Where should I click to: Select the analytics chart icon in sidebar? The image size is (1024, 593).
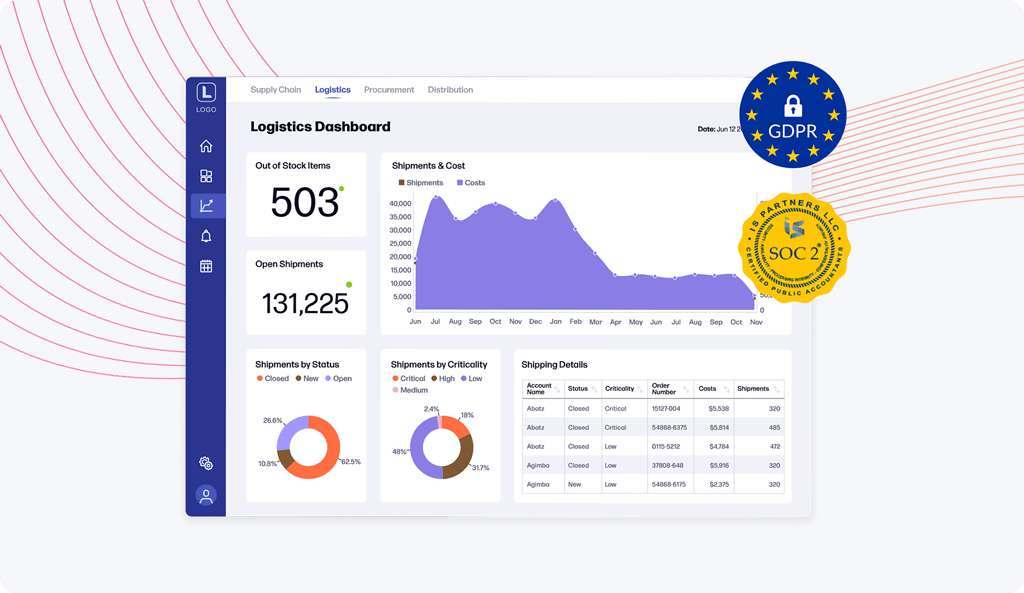206,206
